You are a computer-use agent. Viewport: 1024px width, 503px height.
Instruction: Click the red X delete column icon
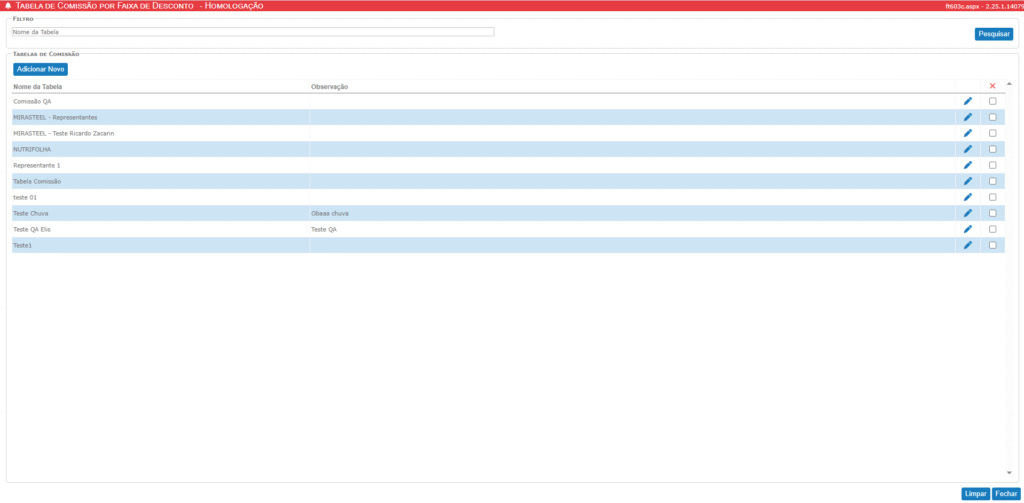coord(992,86)
